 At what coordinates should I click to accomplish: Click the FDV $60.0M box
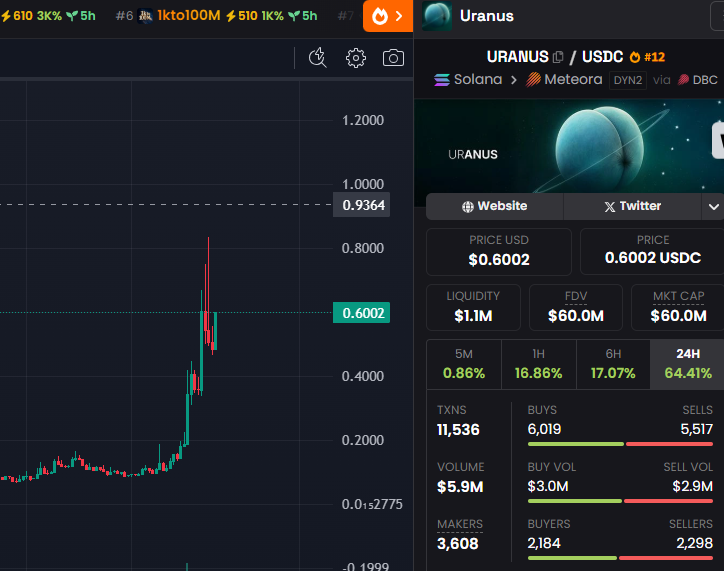click(576, 307)
